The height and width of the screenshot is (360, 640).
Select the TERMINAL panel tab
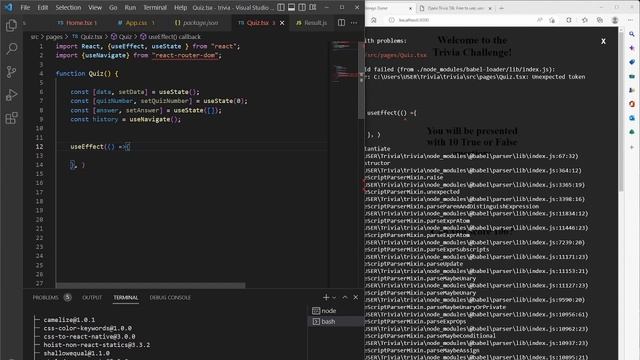point(126,298)
